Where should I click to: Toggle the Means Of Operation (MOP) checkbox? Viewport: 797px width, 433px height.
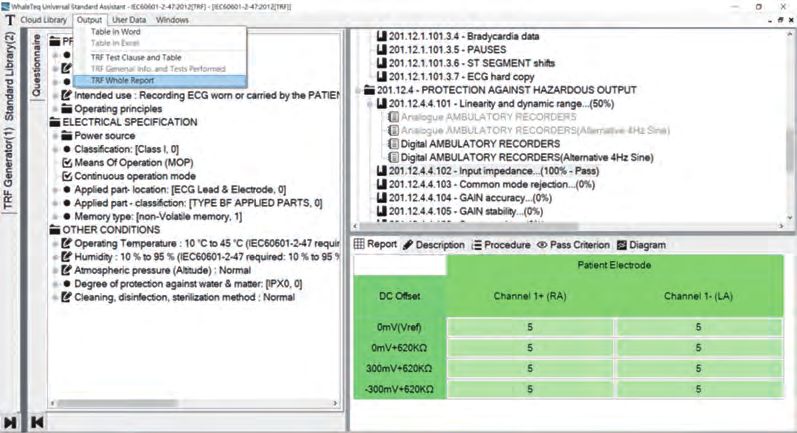[67, 163]
